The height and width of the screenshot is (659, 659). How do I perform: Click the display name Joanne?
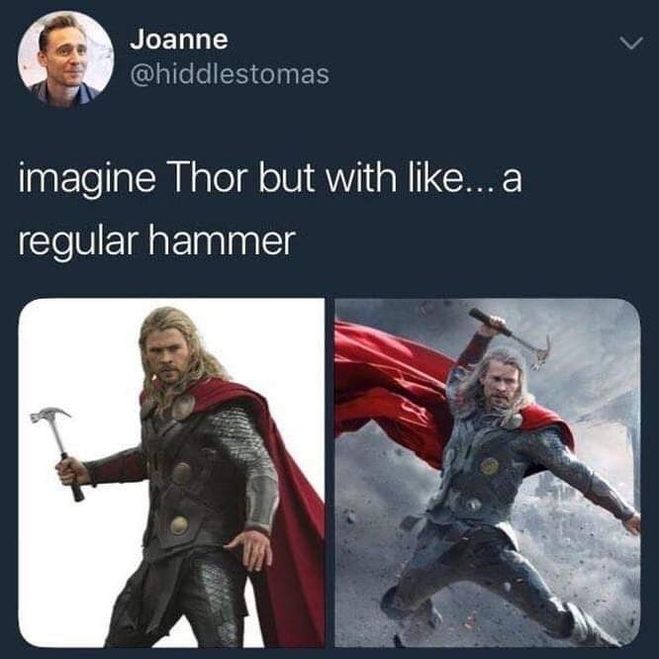tap(179, 40)
